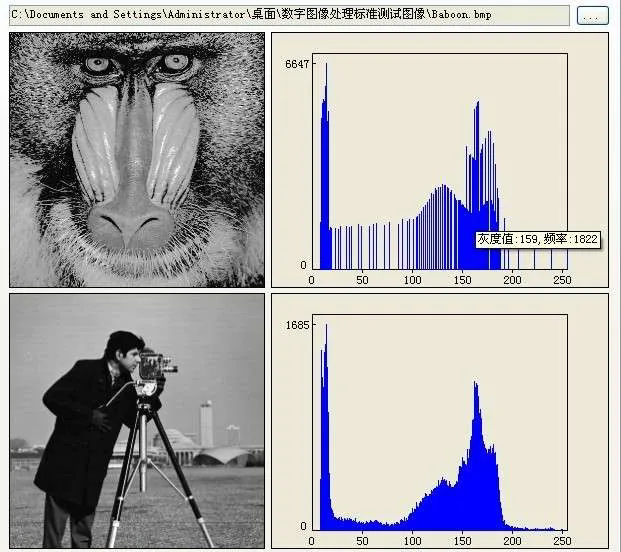
Task: Select the cameraman image thumbnail
Action: pos(137,420)
